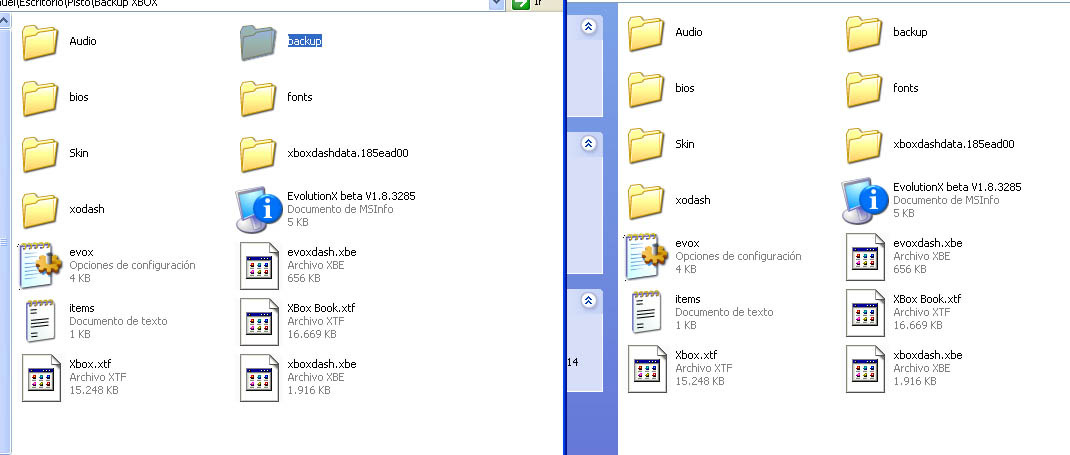Select the Audio folder icon in left window

point(40,41)
